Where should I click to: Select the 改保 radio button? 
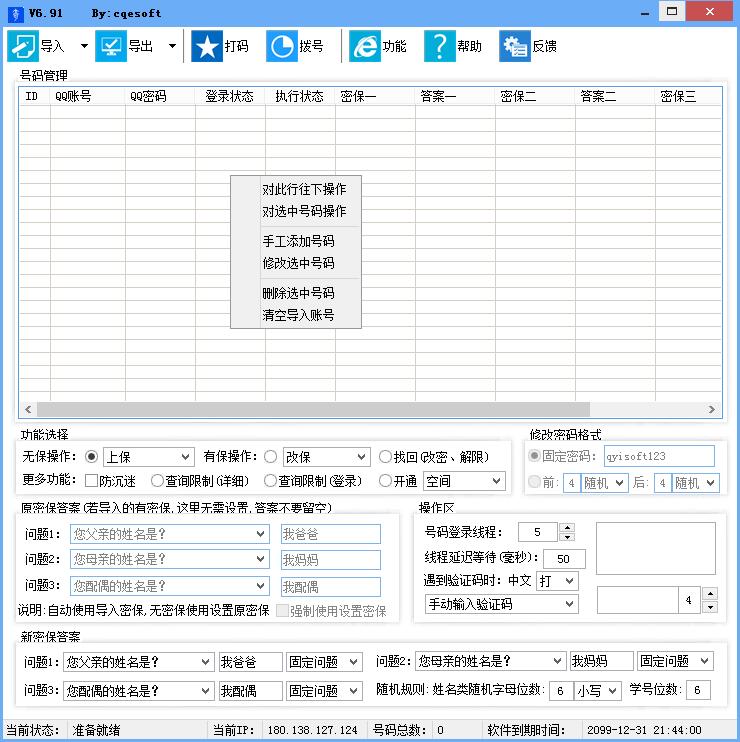[271, 457]
